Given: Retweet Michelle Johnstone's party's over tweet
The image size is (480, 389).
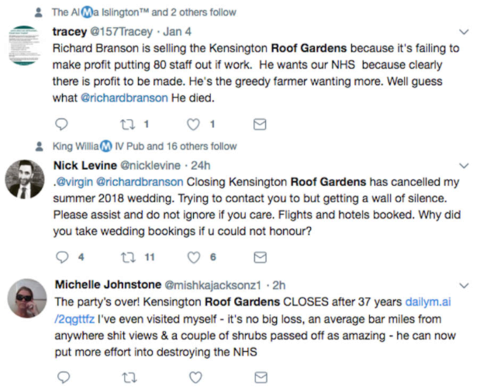Looking at the screenshot, I should [129, 378].
